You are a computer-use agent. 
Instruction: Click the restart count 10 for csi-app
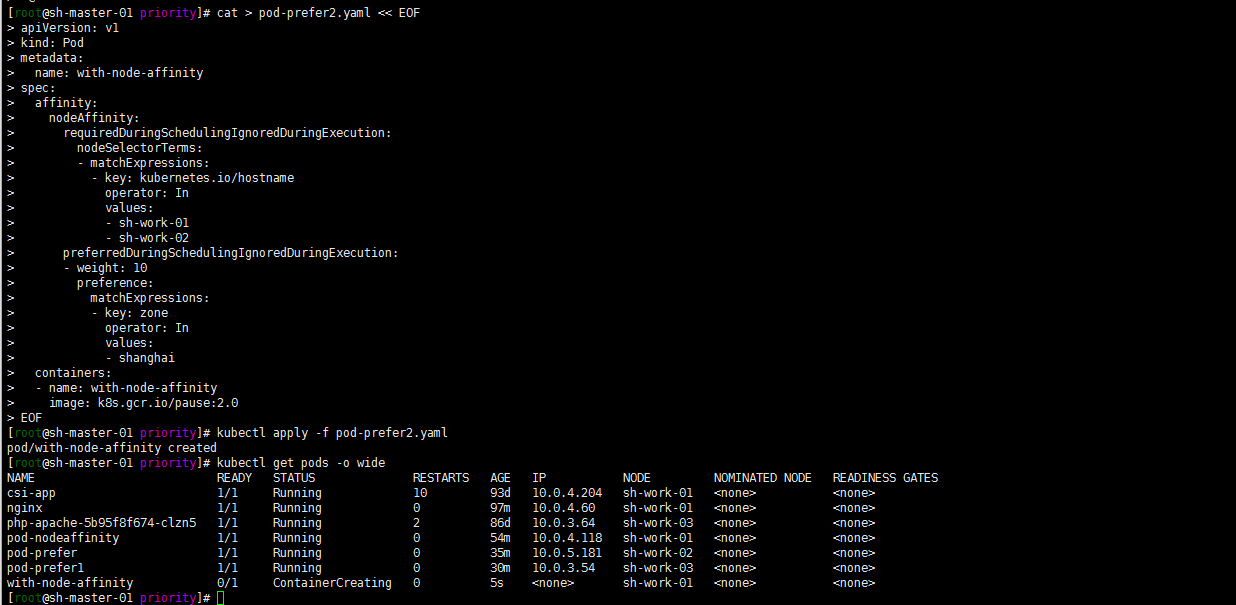point(420,493)
